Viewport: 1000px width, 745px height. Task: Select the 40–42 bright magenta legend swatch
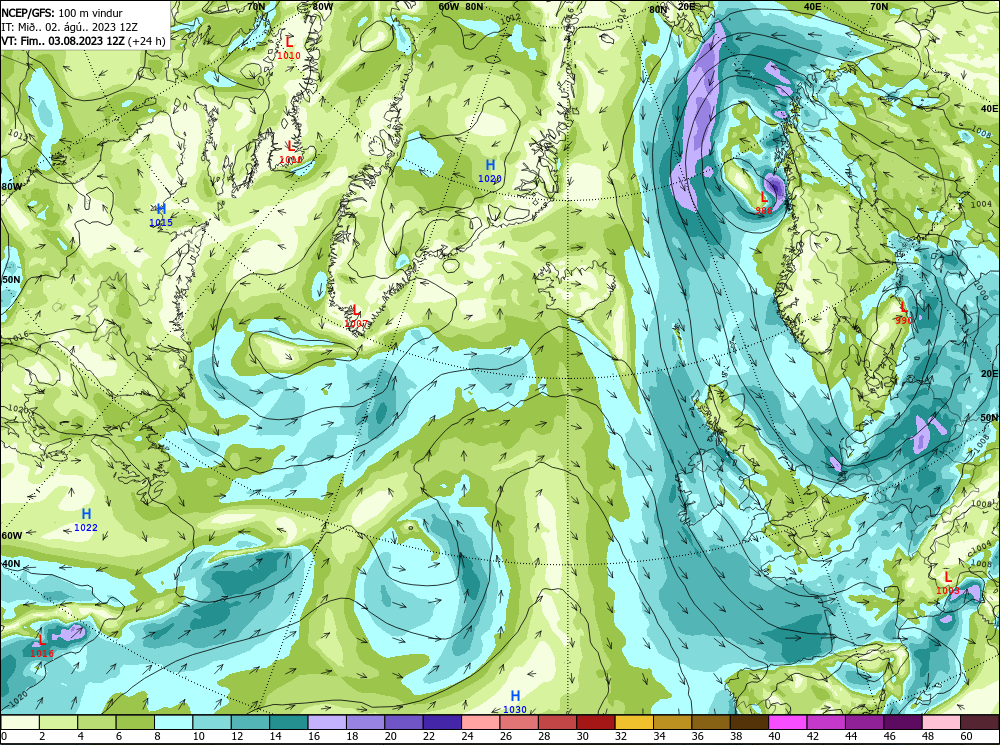tap(787, 722)
